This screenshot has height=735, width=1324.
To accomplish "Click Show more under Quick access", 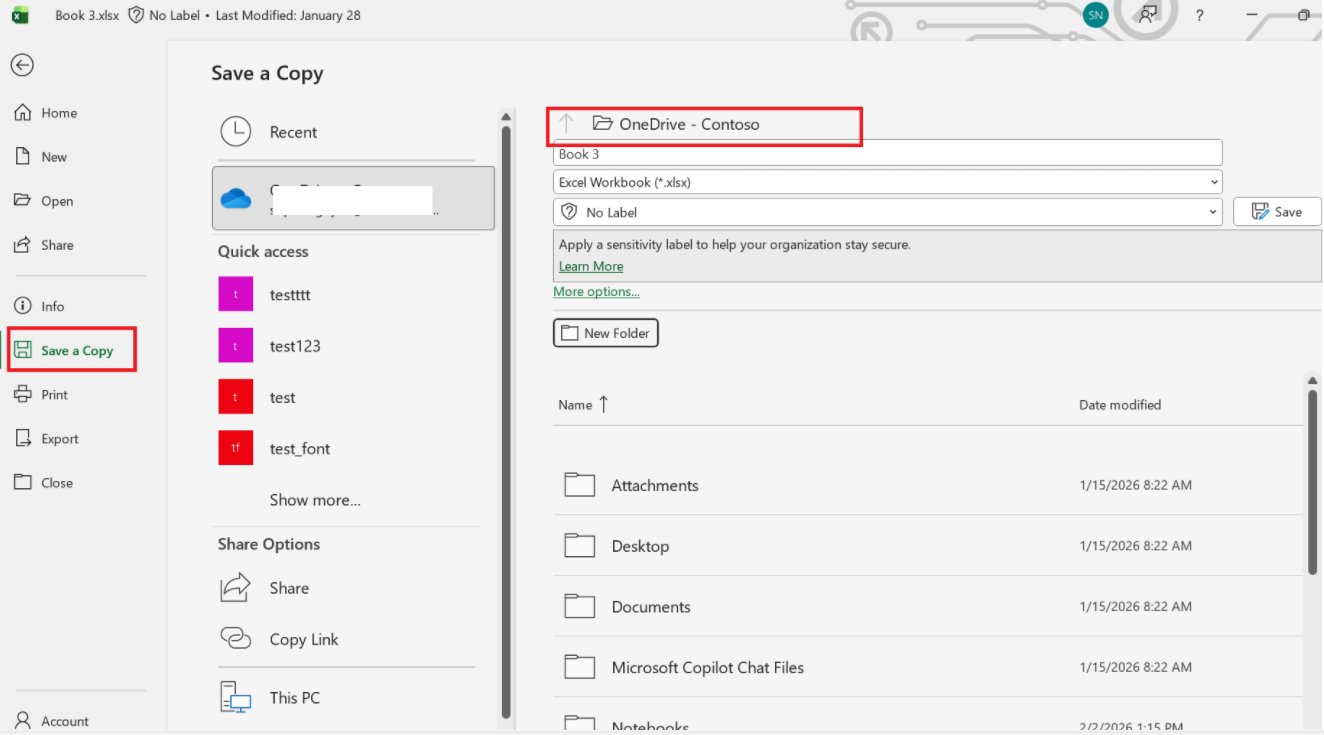I will tap(315, 500).
